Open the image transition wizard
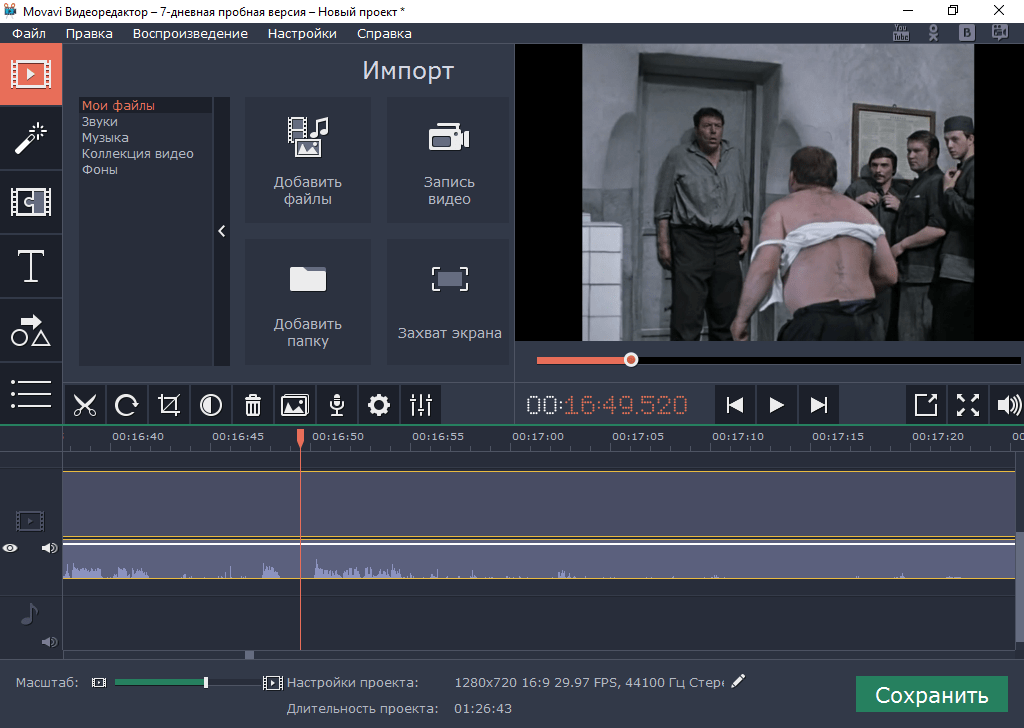Image resolution: width=1024 pixels, height=728 pixels. click(295, 405)
